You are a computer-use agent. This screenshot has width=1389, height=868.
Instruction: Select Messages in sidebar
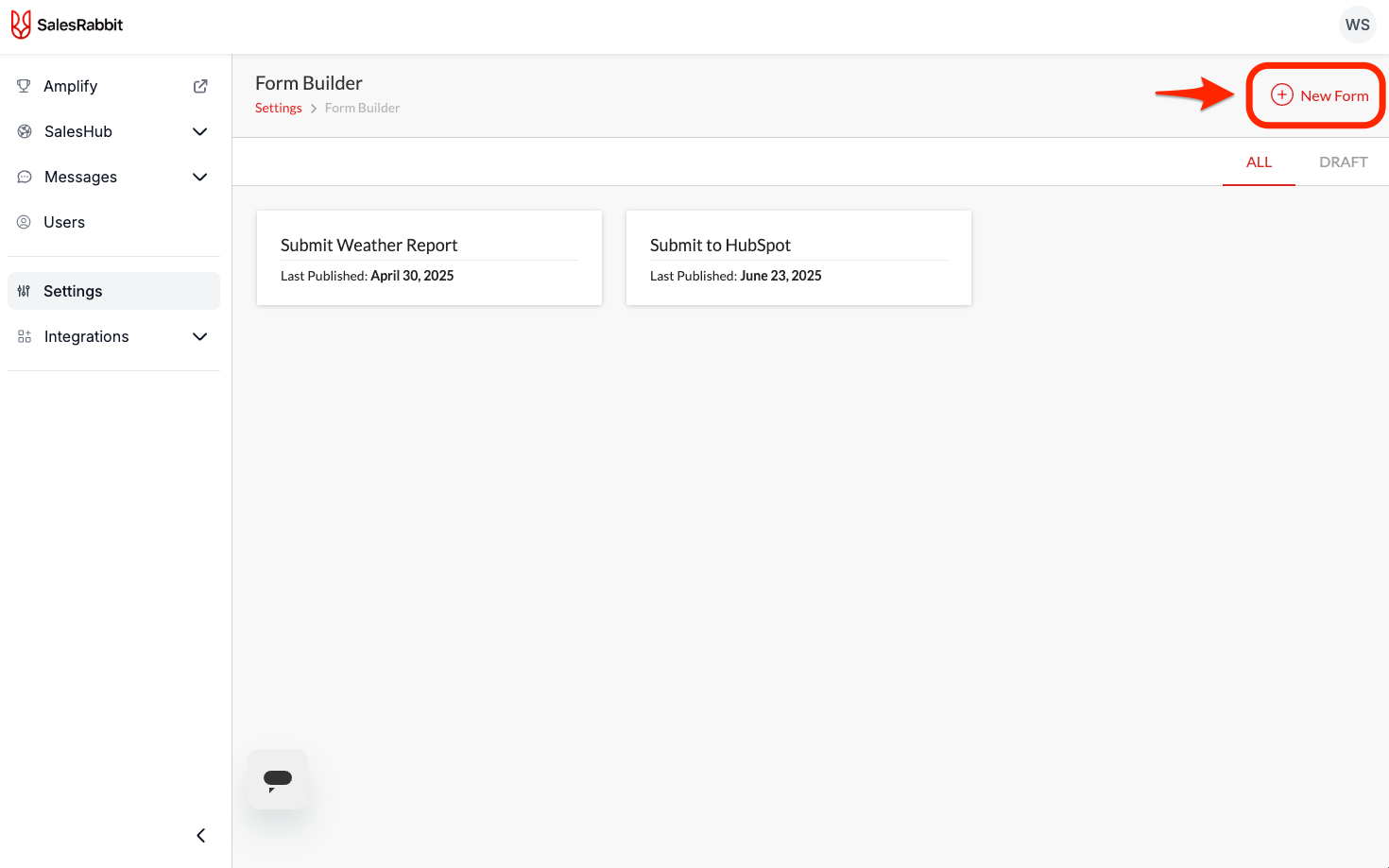pyautogui.click(x=113, y=177)
